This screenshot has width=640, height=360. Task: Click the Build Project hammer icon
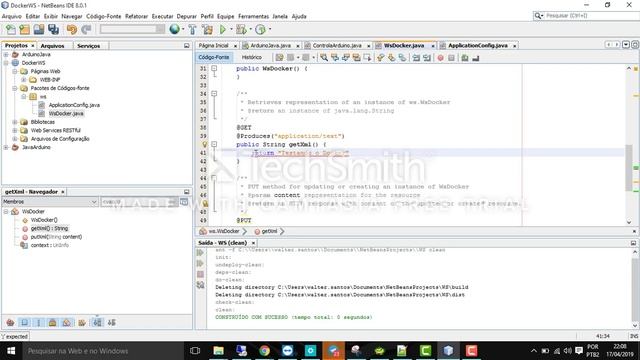coord(192,29)
